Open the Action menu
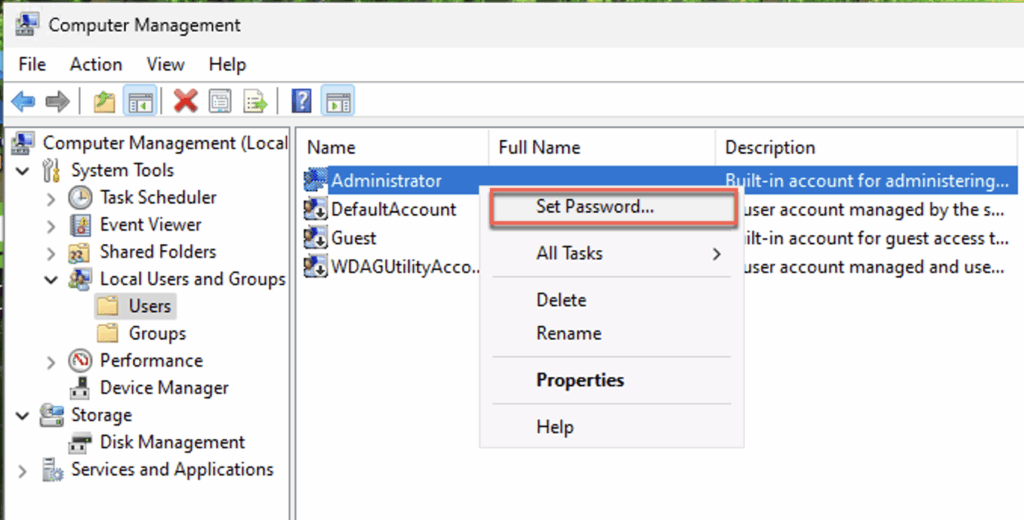 click(x=96, y=64)
